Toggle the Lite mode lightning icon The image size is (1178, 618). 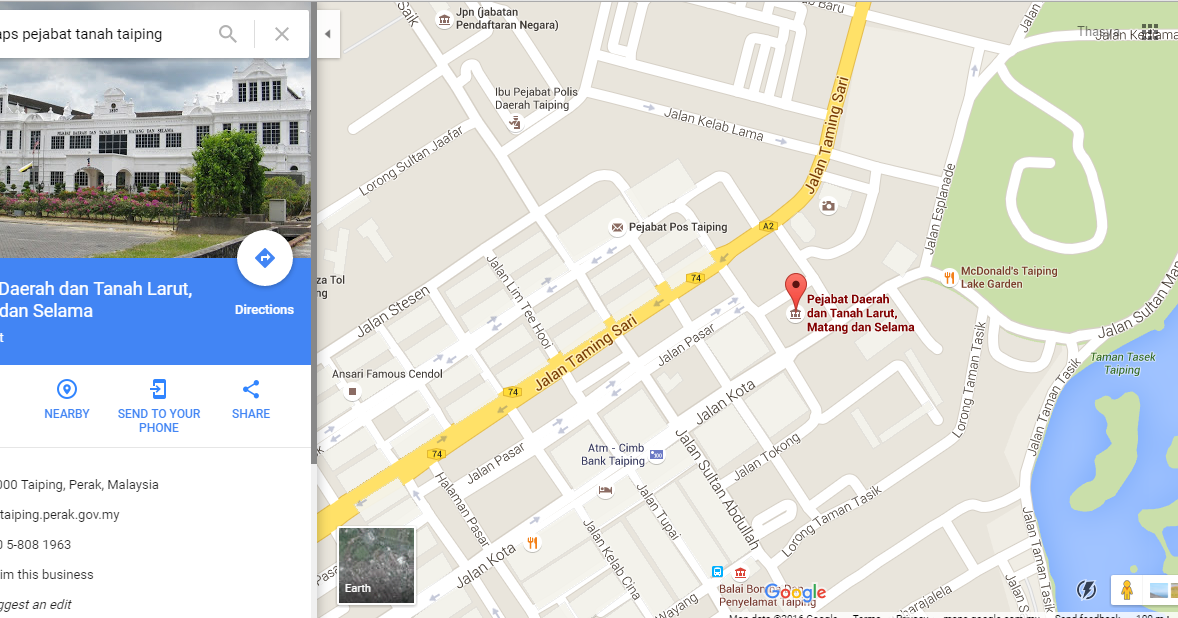1086,590
